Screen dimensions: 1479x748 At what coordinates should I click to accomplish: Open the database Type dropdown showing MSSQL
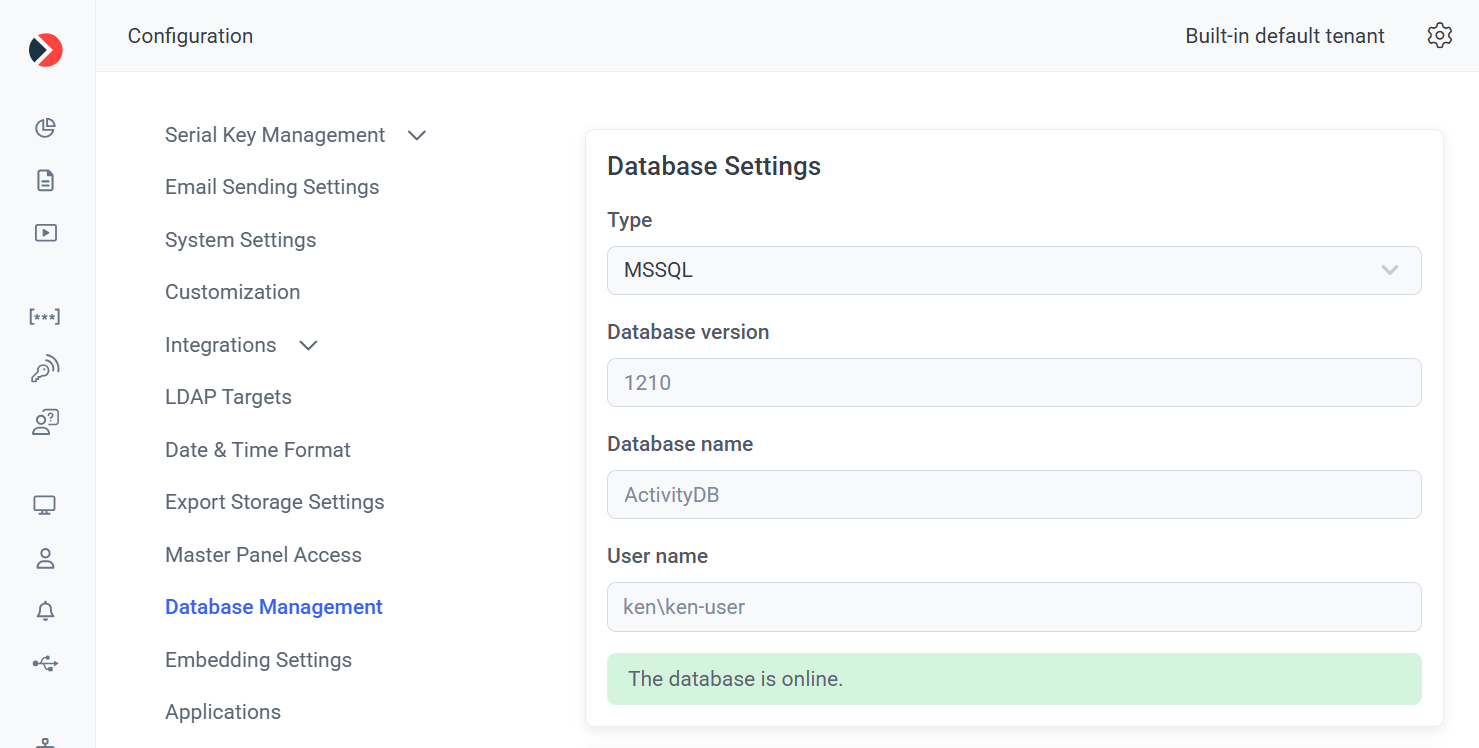pos(1013,270)
